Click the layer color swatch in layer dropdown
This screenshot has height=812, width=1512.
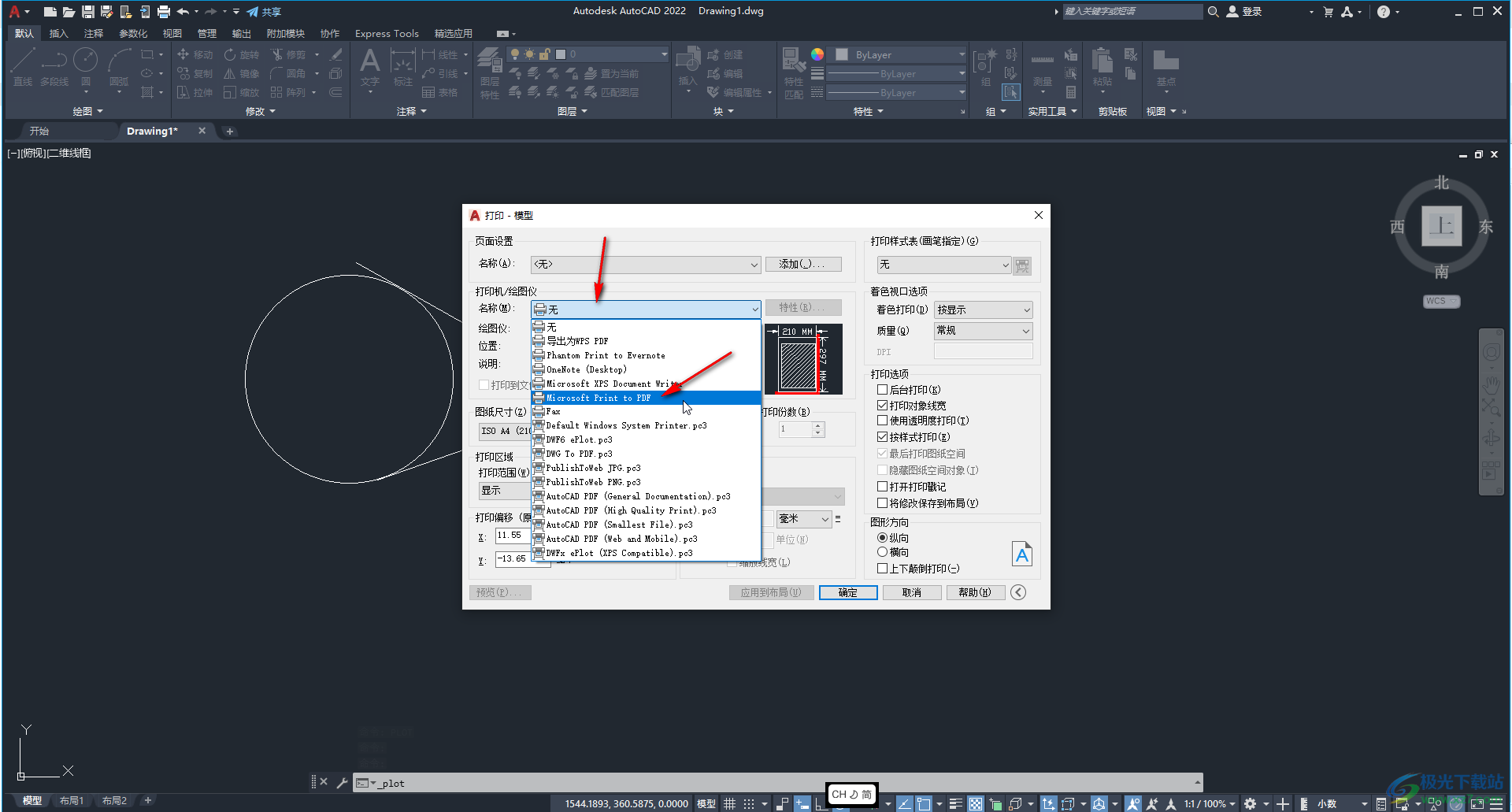[x=561, y=54]
